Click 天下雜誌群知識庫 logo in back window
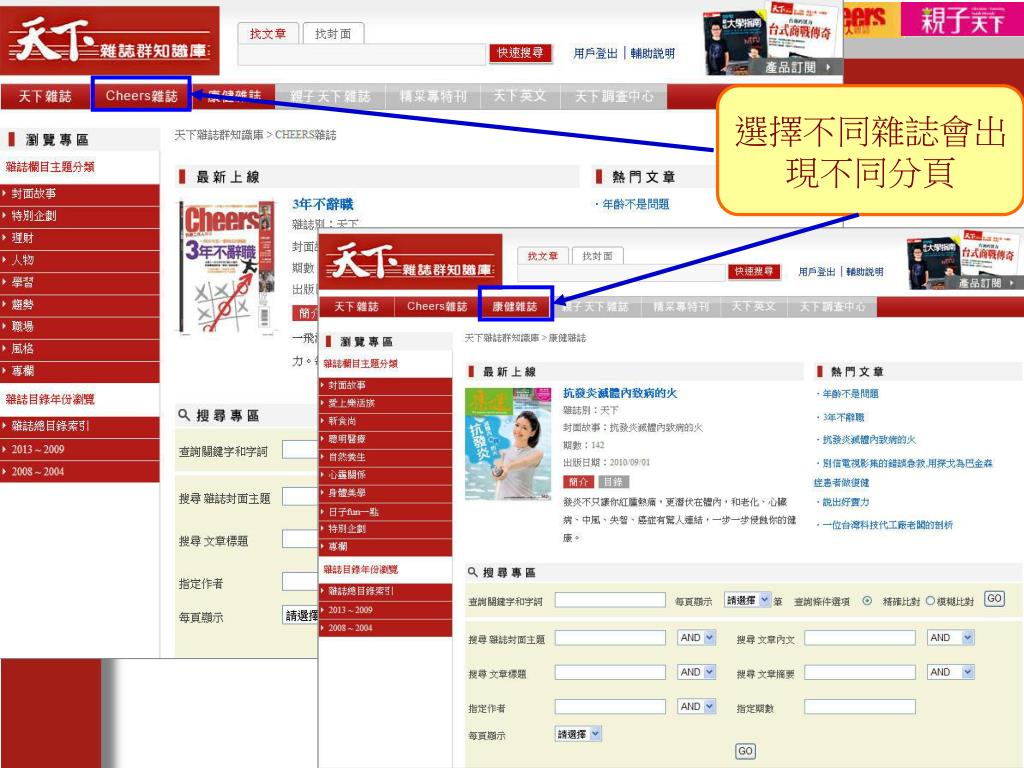 (110, 40)
